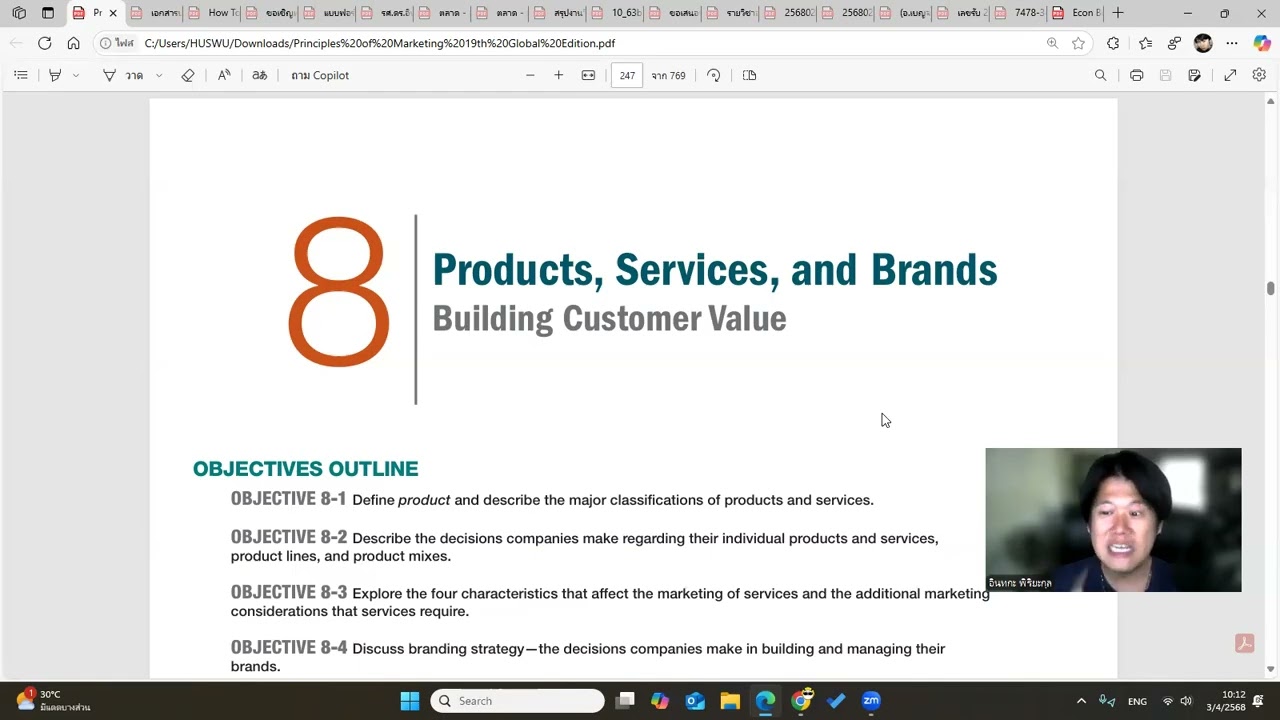The height and width of the screenshot is (720, 1280).
Task: Switch to the 'Econ B' tab
Action: (1075, 13)
